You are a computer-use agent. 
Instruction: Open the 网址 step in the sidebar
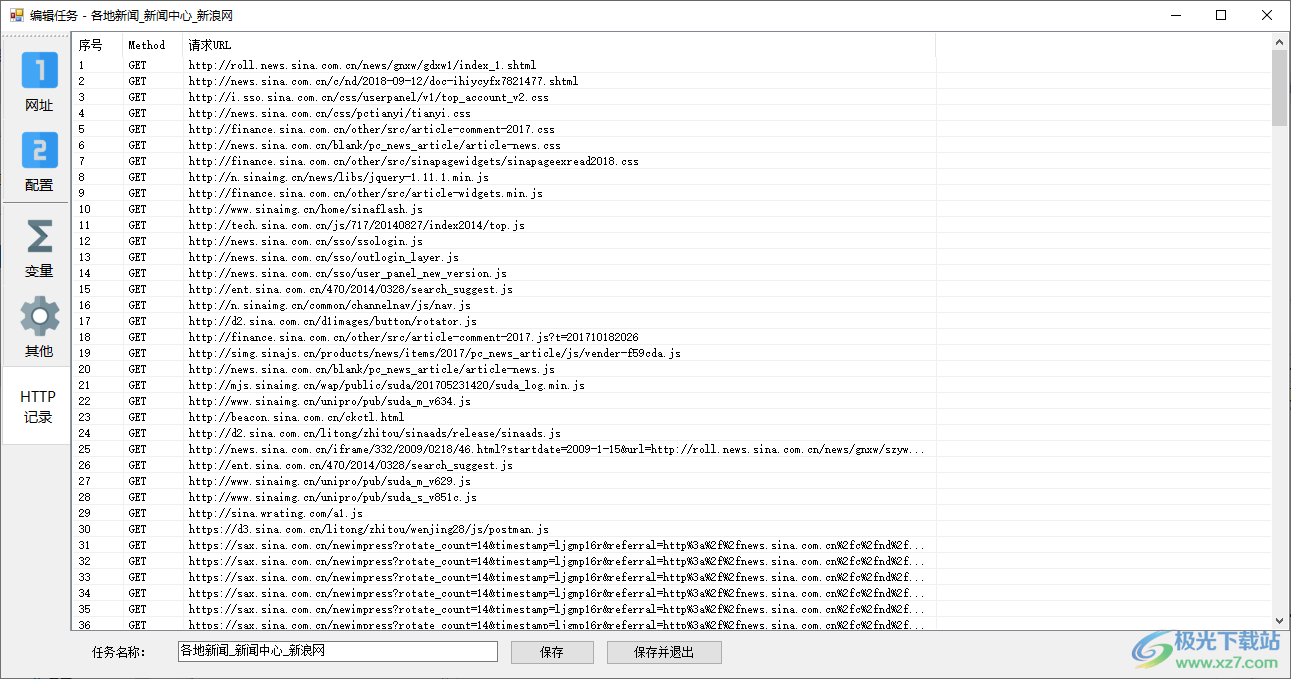pos(39,82)
